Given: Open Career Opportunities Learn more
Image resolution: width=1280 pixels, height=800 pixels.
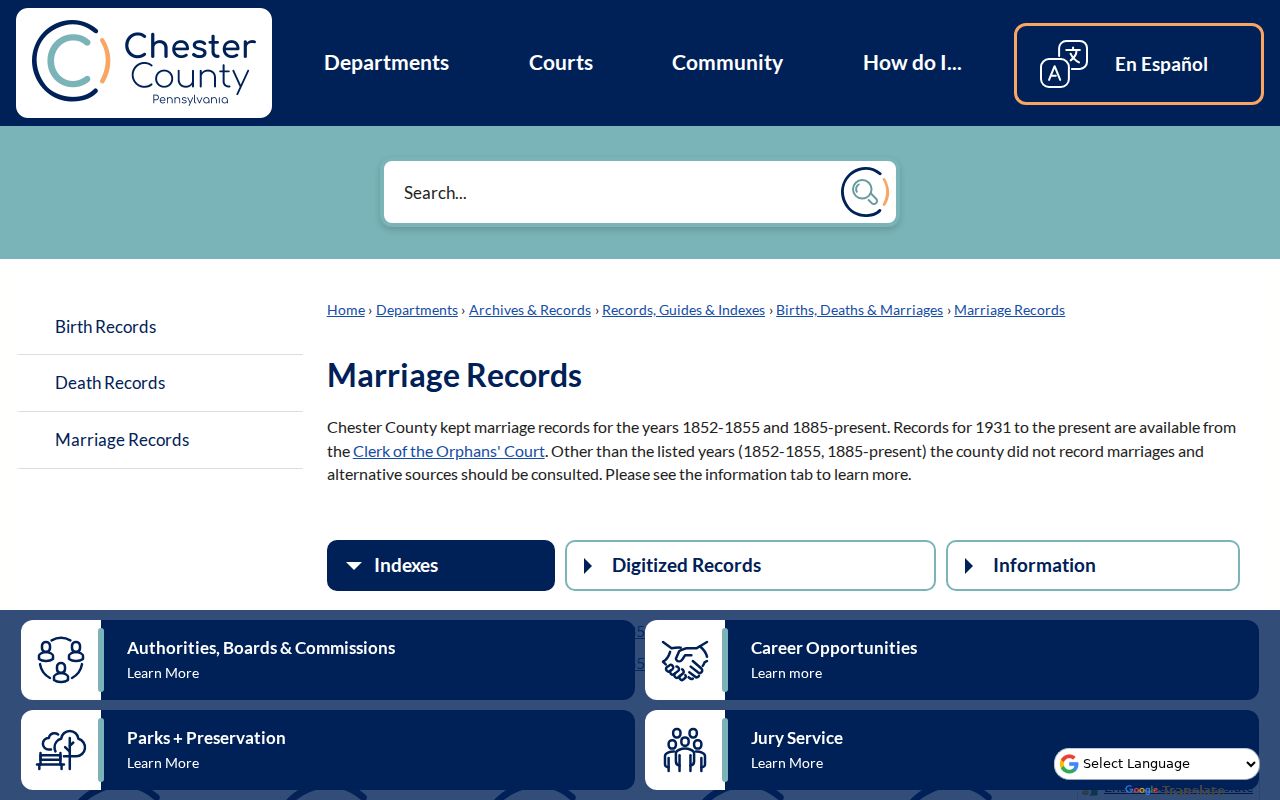Looking at the screenshot, I should click(x=786, y=673).
